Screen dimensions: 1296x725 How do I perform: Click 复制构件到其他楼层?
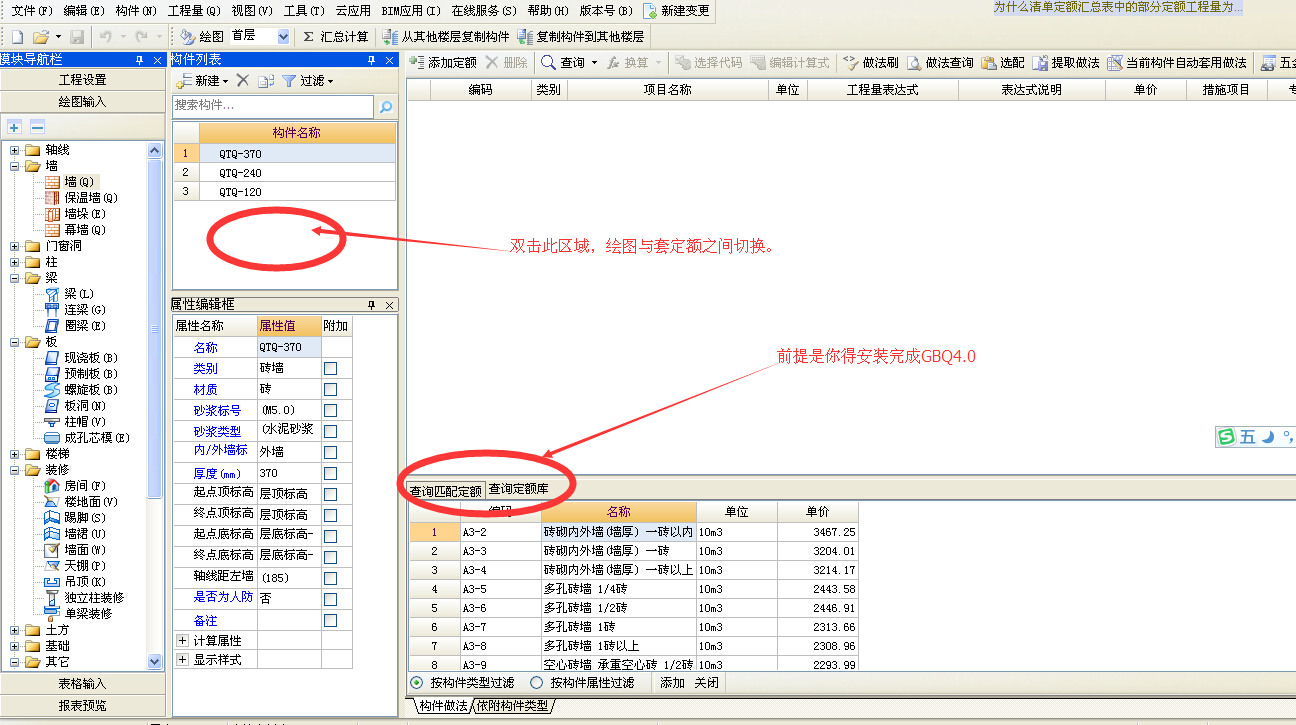581,36
